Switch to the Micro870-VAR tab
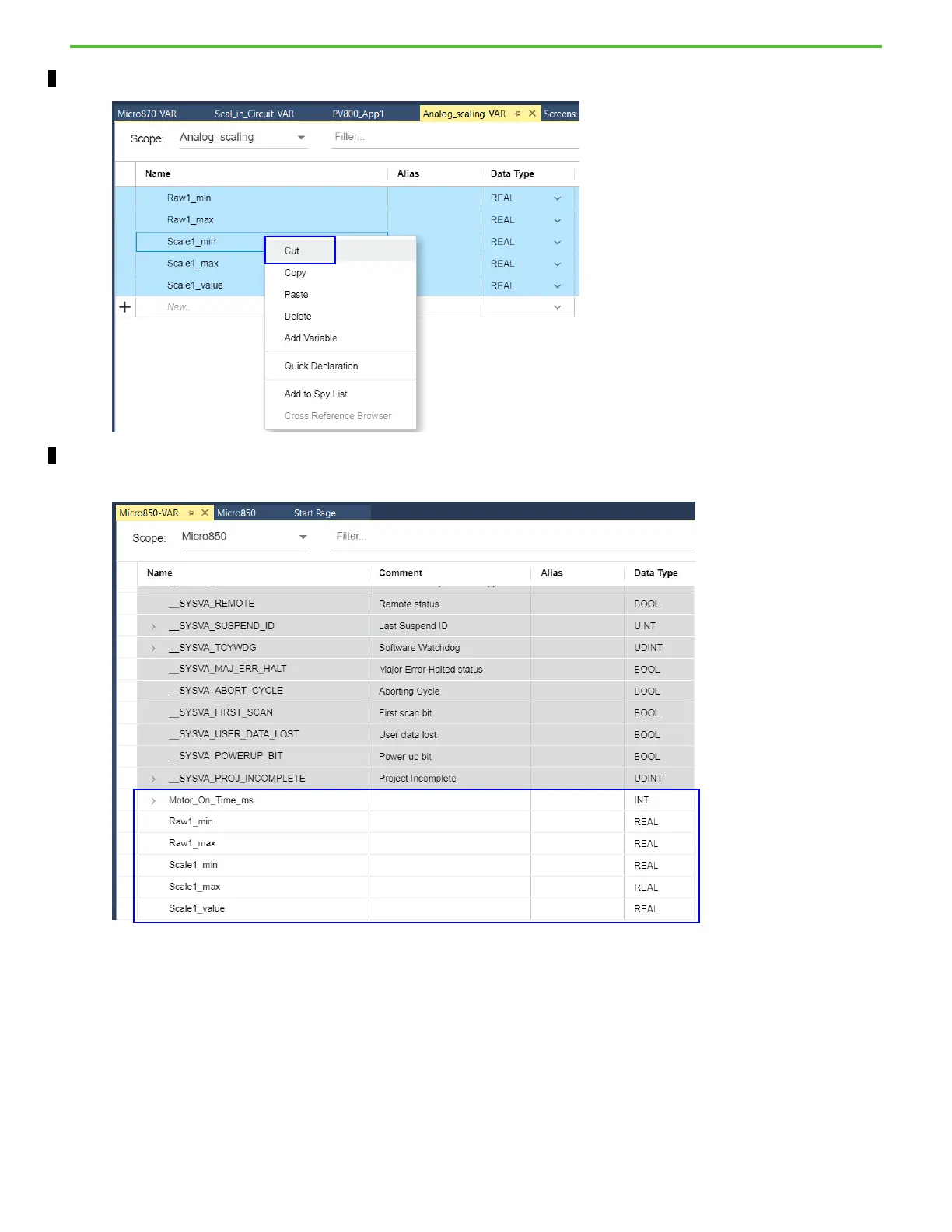 pyautogui.click(x=147, y=114)
